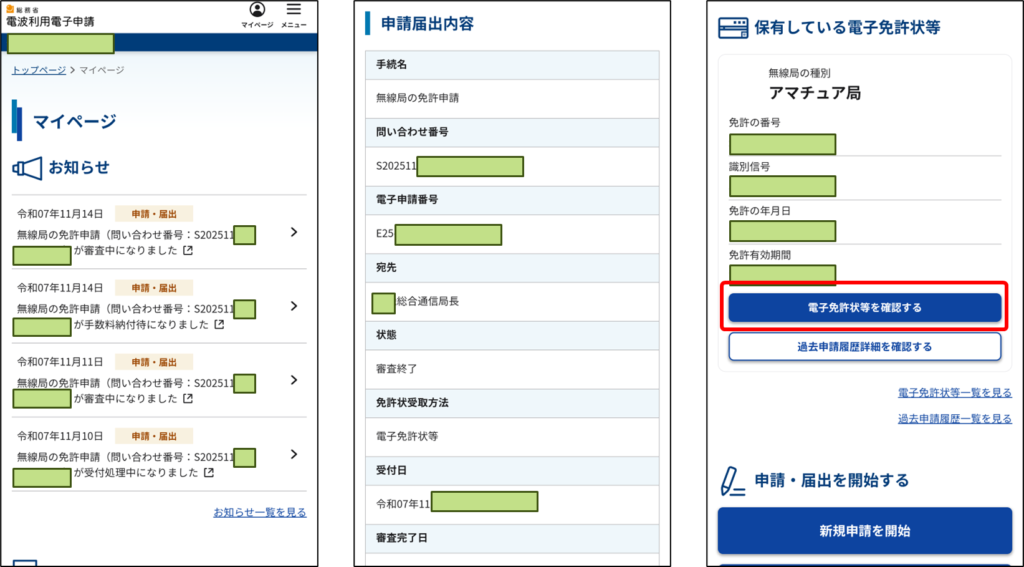
Task: Open the お知らせ一覧を見る link
Action: pyautogui.click(x=259, y=513)
